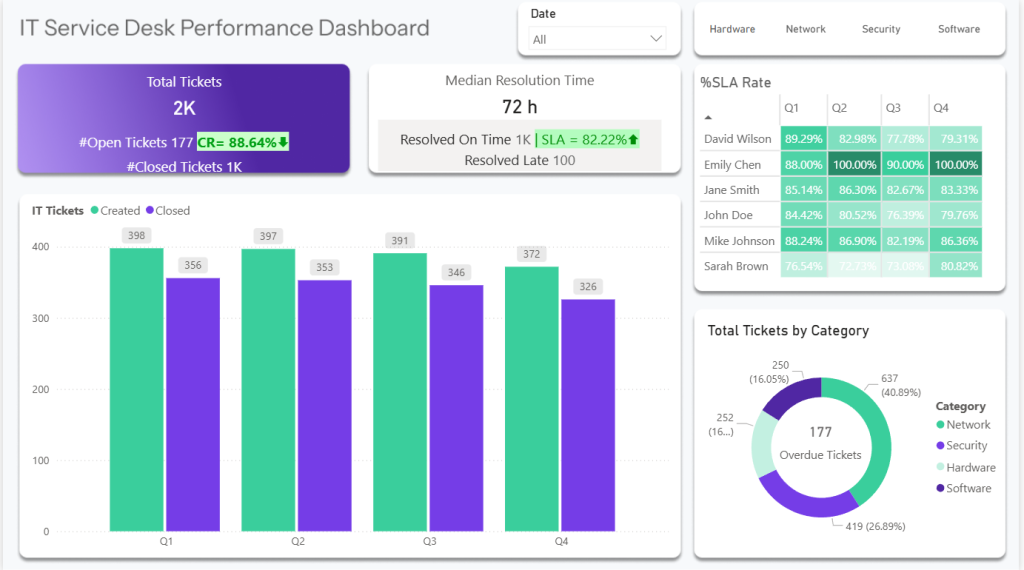This screenshot has height=570, width=1024.
Task: Click the sort arrow in %SLA Rate table
Action: pos(709,117)
